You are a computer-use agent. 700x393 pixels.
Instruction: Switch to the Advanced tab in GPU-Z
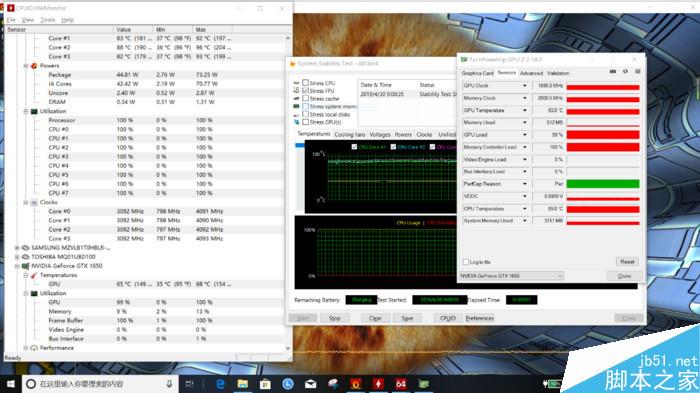pyautogui.click(x=531, y=73)
